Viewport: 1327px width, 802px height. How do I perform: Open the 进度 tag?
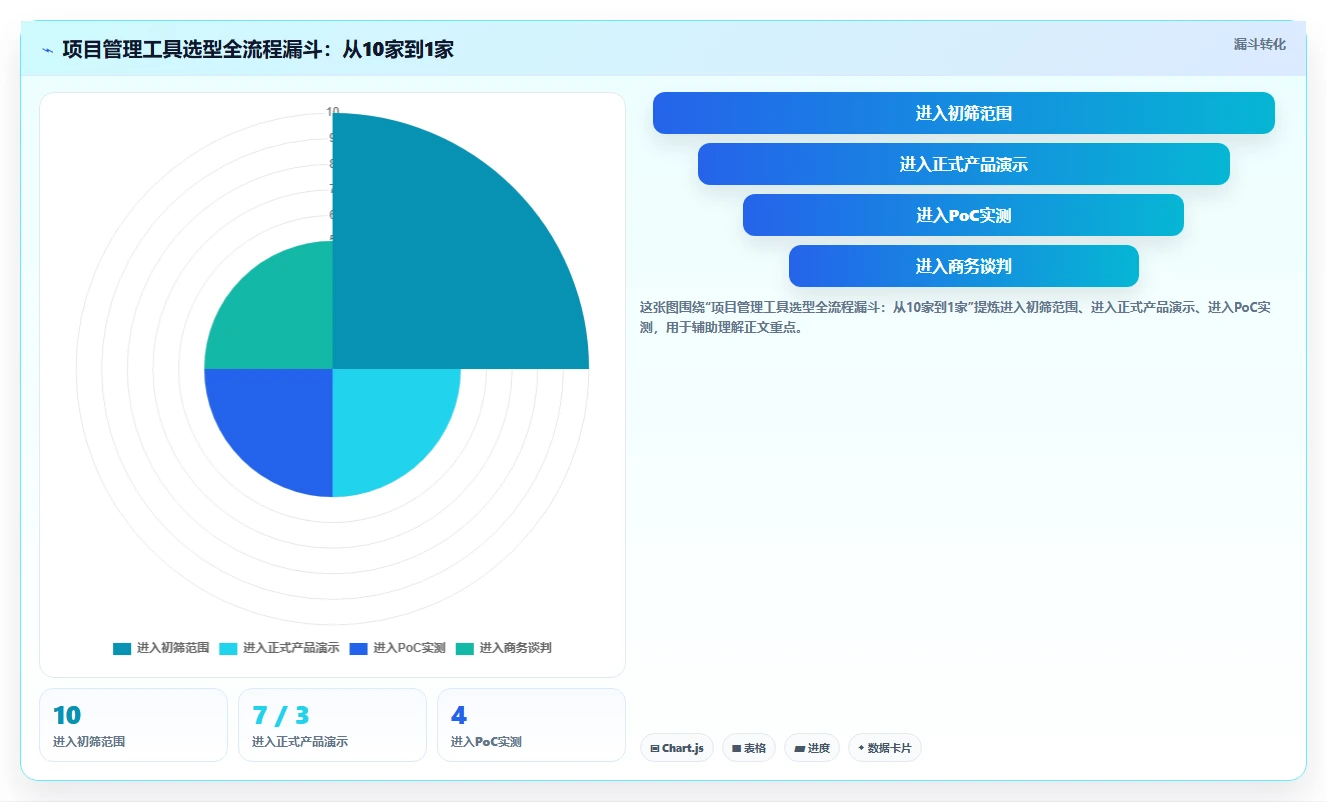812,748
